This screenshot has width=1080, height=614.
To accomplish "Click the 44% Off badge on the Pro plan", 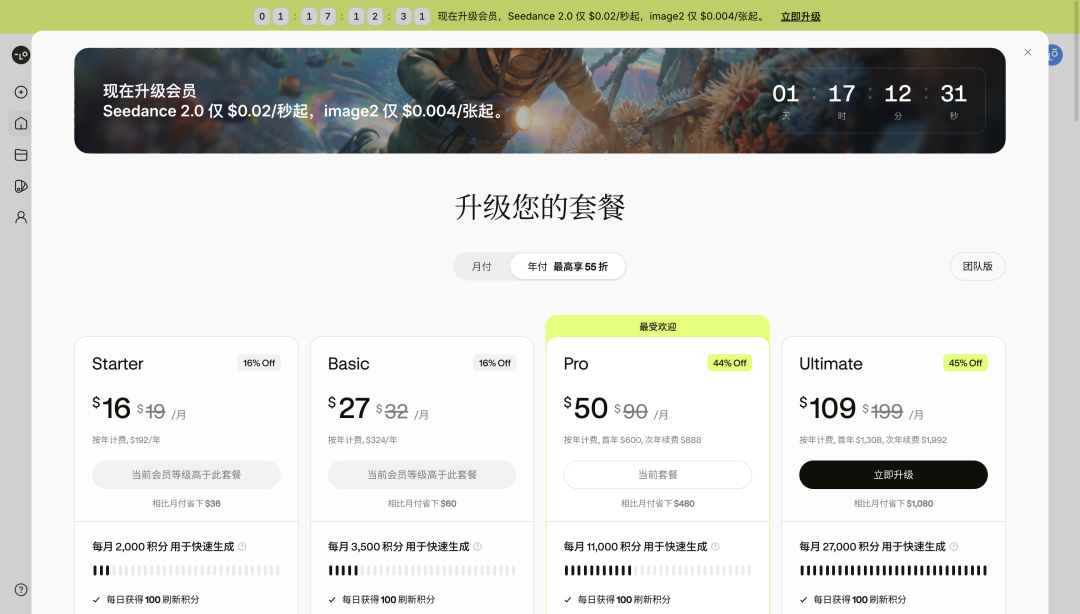I will (729, 363).
